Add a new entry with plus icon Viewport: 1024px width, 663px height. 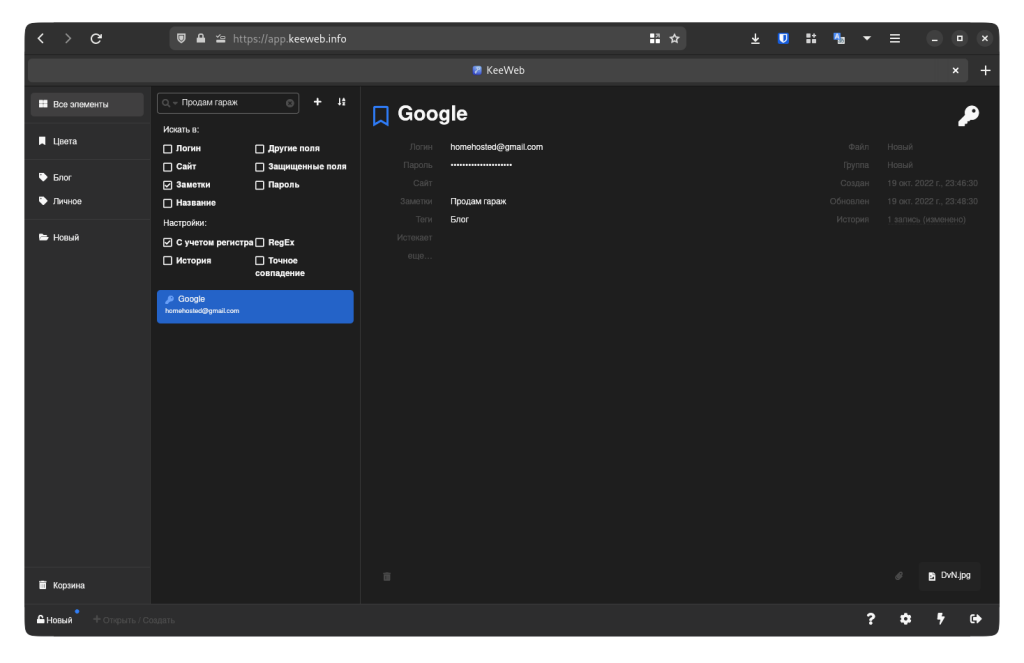317,102
